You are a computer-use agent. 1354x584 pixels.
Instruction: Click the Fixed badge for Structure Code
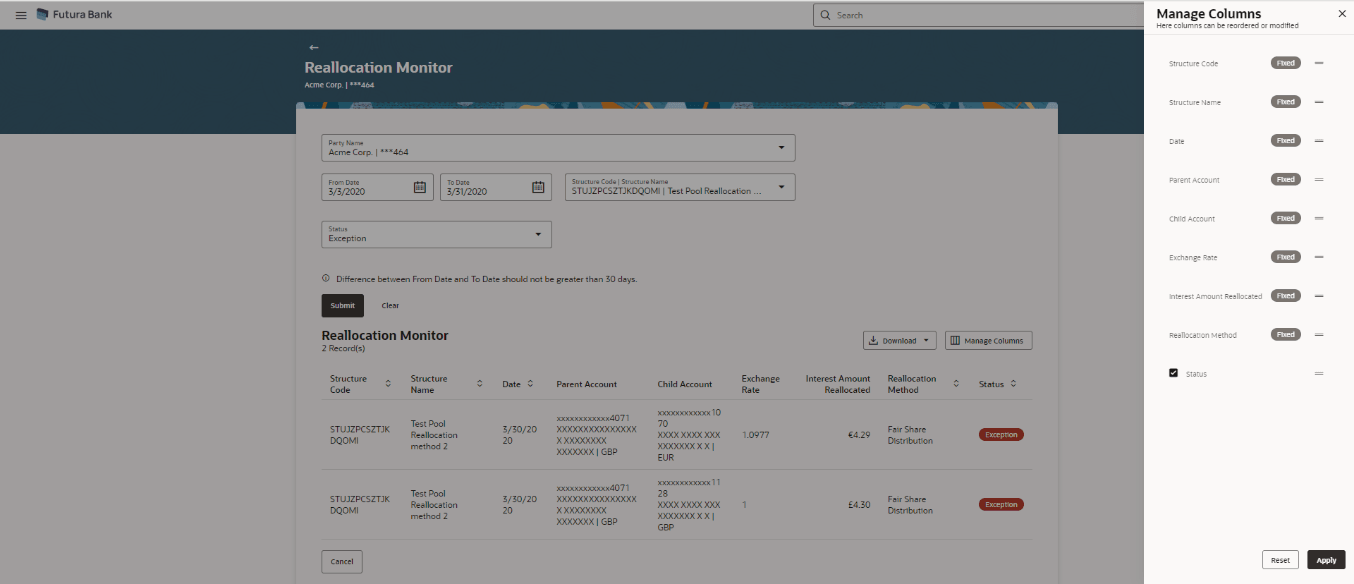pos(1286,63)
